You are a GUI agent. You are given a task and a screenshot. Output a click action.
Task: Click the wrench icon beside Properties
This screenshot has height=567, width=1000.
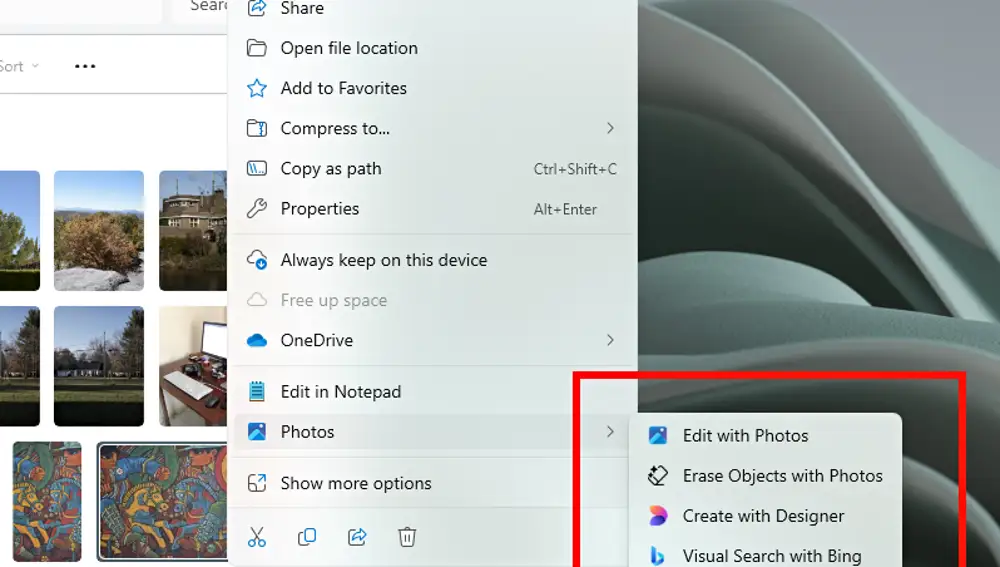click(256, 209)
